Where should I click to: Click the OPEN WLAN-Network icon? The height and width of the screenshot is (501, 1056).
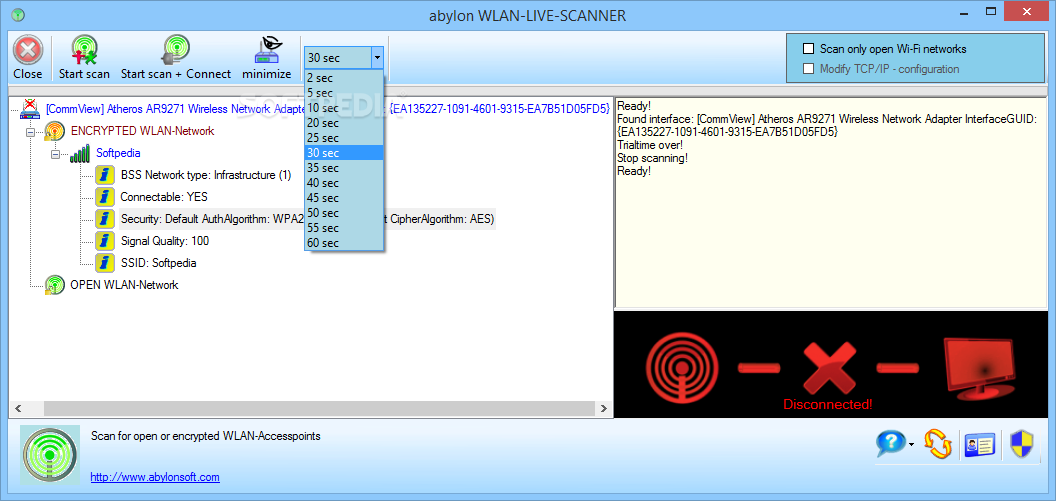pyautogui.click(x=54, y=285)
